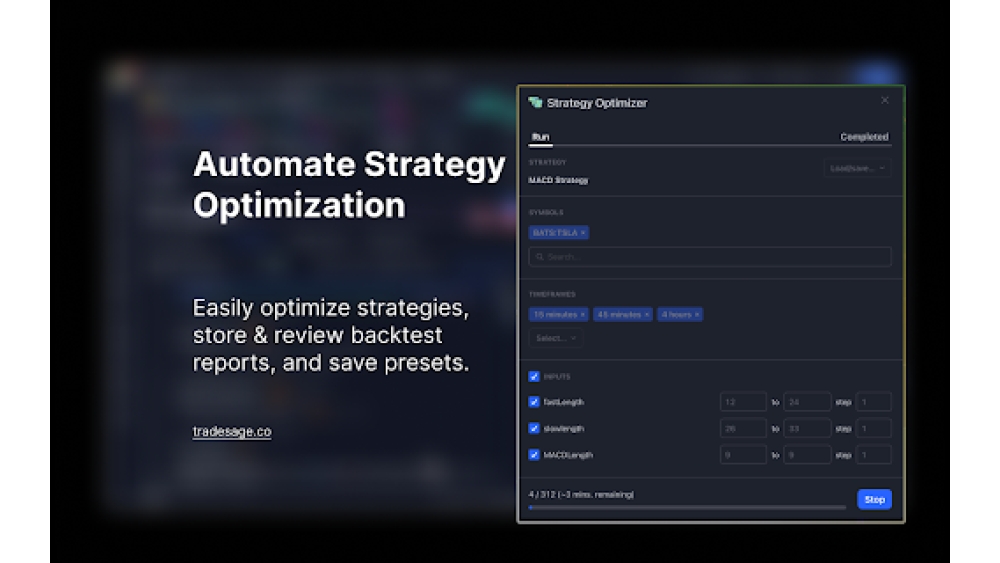
Task: Close the Strategy Optimizer panel
Action: 884,100
